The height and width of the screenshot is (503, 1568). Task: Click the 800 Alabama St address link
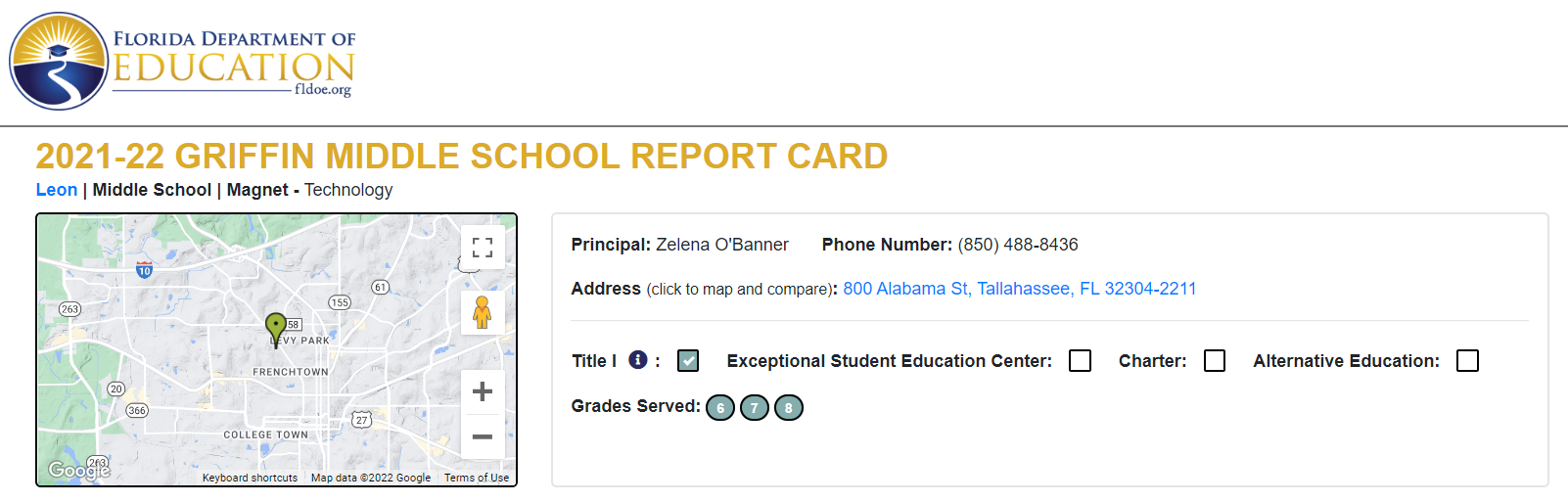click(1019, 289)
